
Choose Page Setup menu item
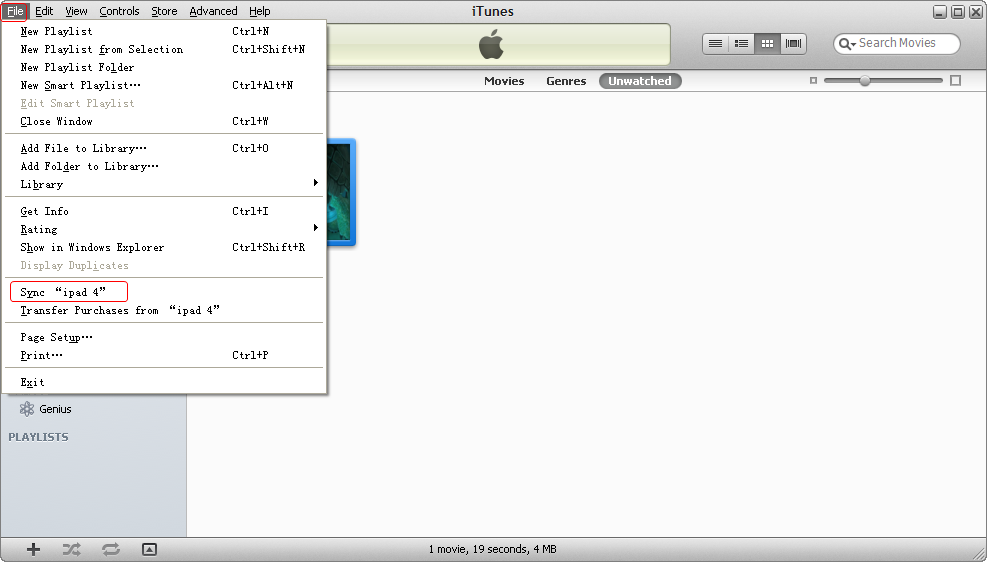164,337
